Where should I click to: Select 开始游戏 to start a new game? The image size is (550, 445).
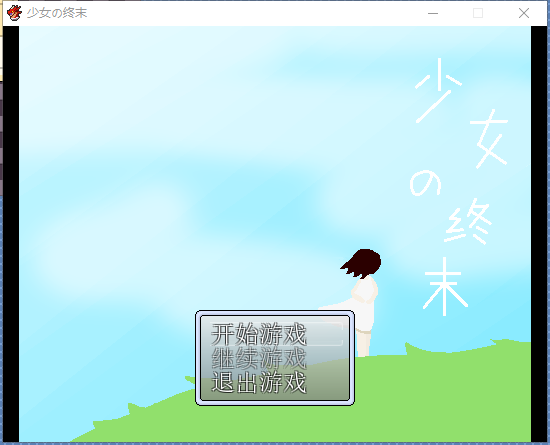(x=259, y=334)
